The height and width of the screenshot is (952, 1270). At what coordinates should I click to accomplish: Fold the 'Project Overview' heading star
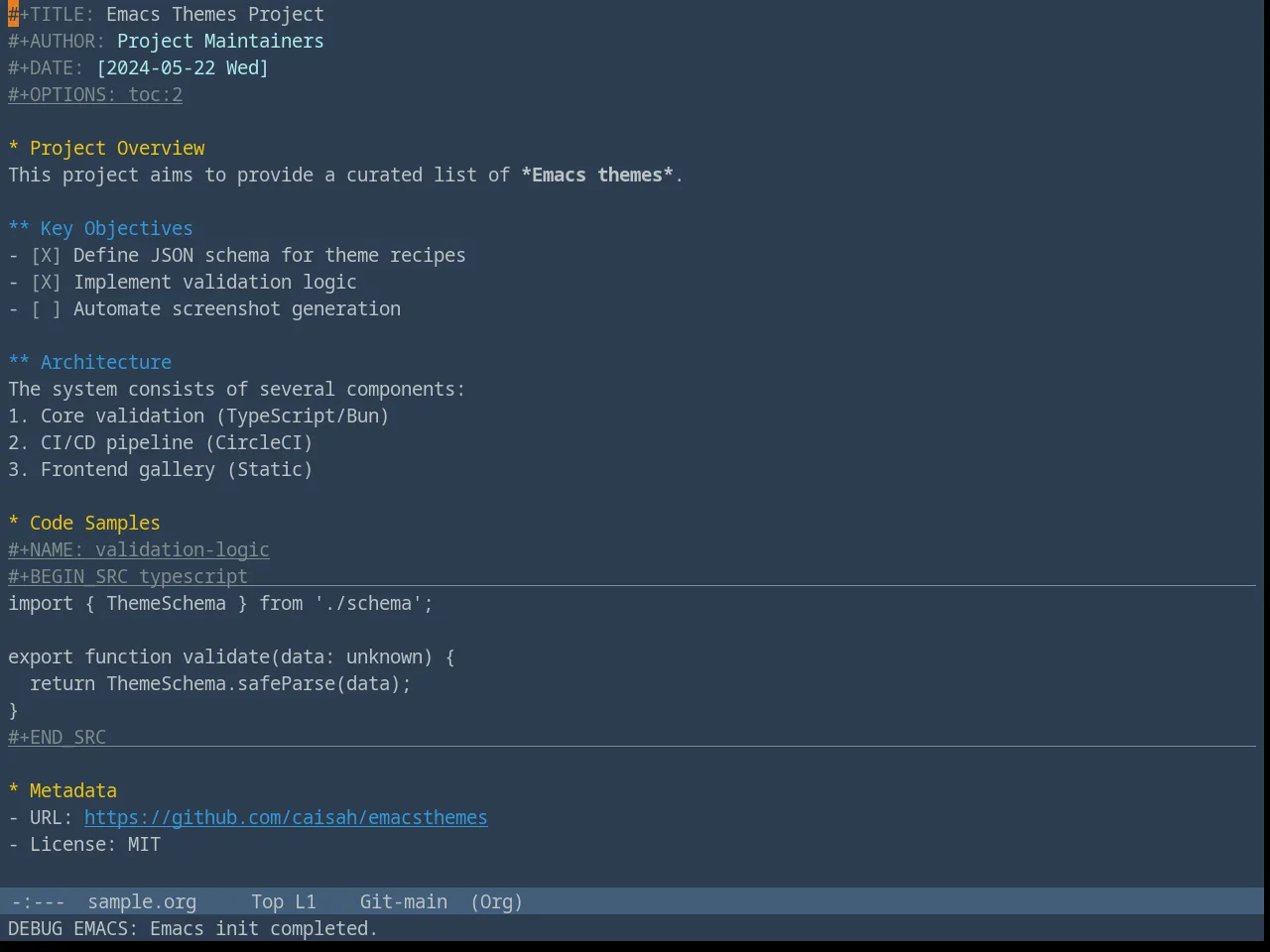14,148
